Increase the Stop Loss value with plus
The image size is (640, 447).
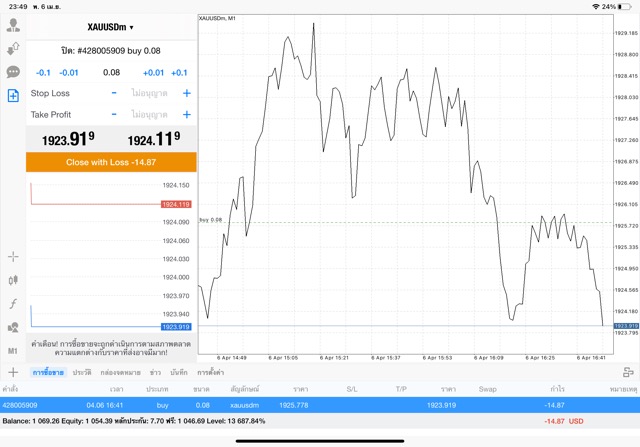pos(186,93)
